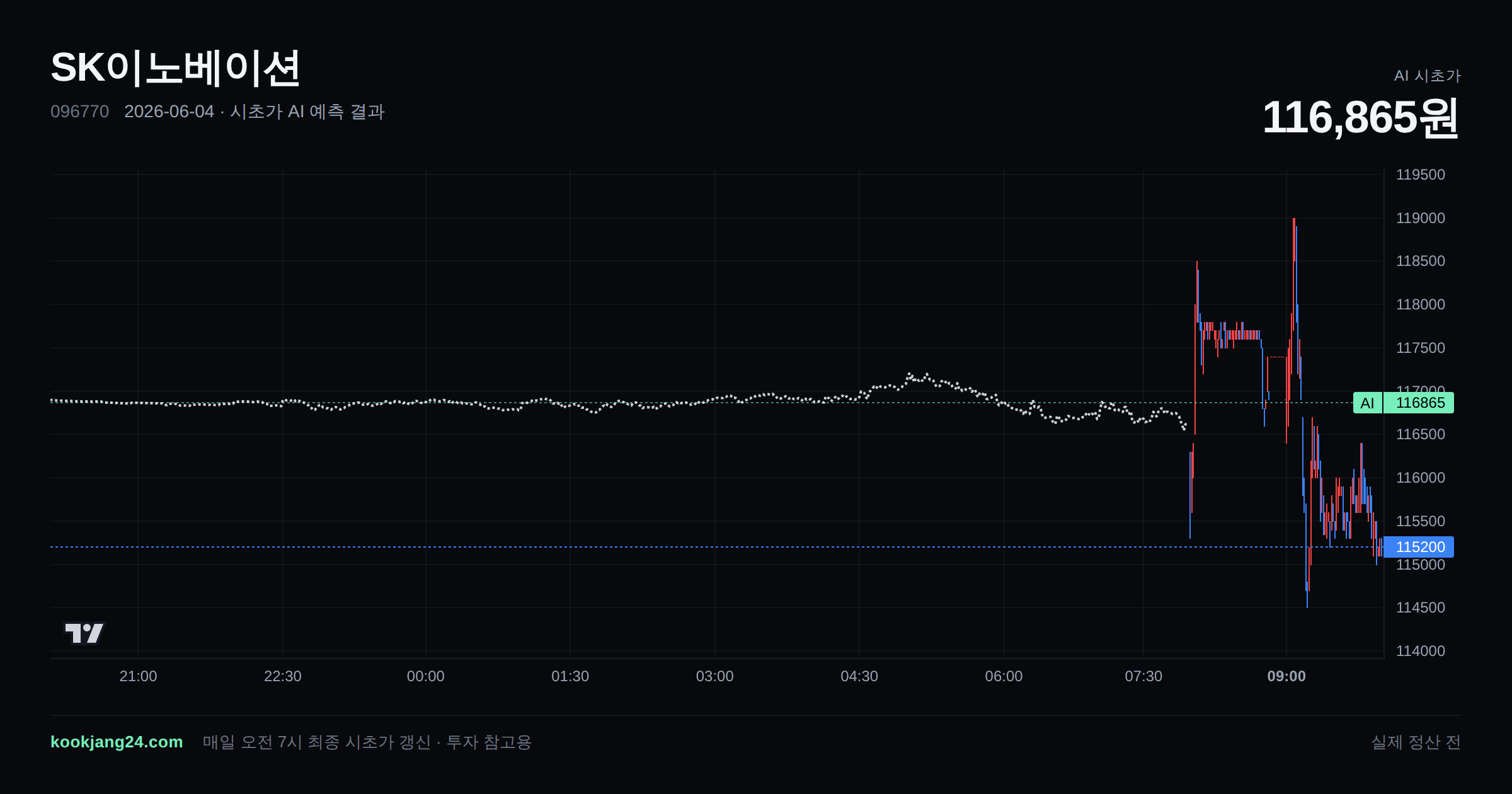Click the green AI badge on the price axis

point(1367,403)
